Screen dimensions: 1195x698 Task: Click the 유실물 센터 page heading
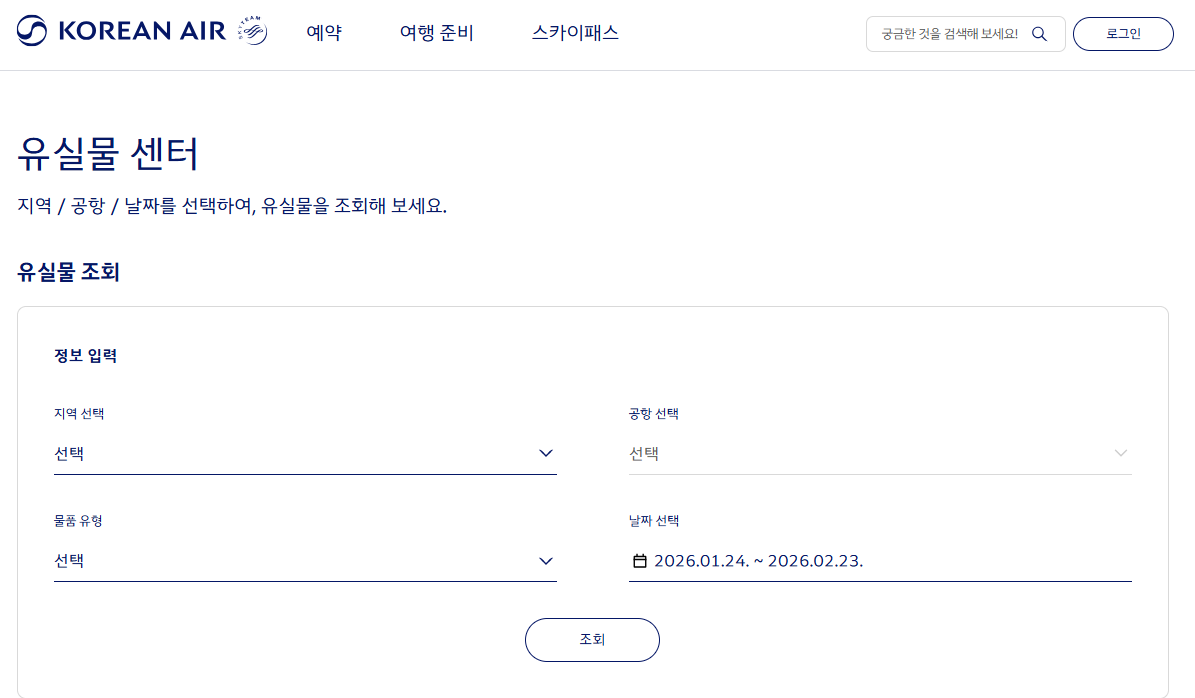[x=106, y=152]
